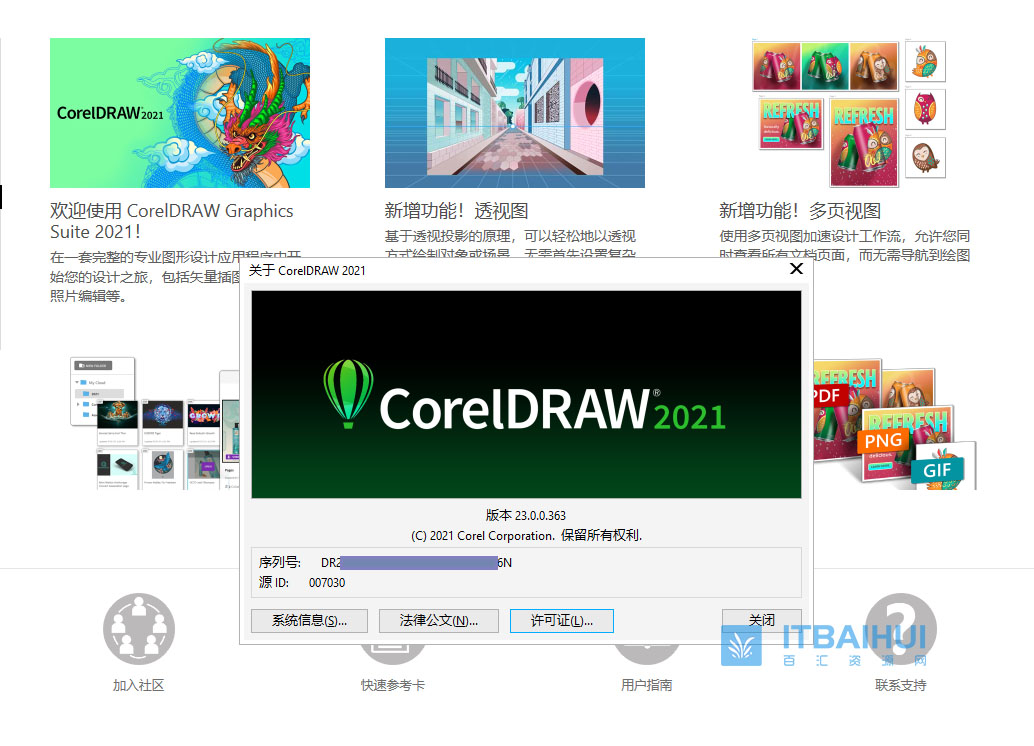Click the 关闭 button in the About dialog

(762, 620)
